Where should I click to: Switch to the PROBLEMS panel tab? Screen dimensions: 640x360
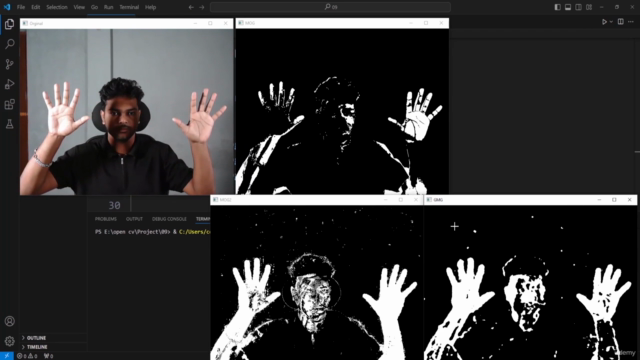[106, 219]
